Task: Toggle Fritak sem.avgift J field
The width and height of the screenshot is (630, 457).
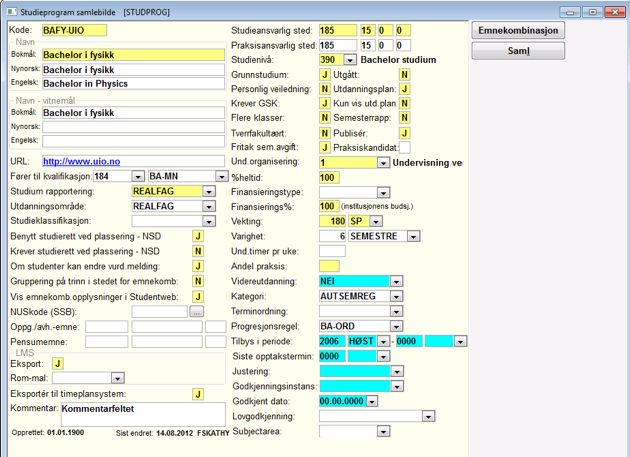Action: [x=325, y=148]
